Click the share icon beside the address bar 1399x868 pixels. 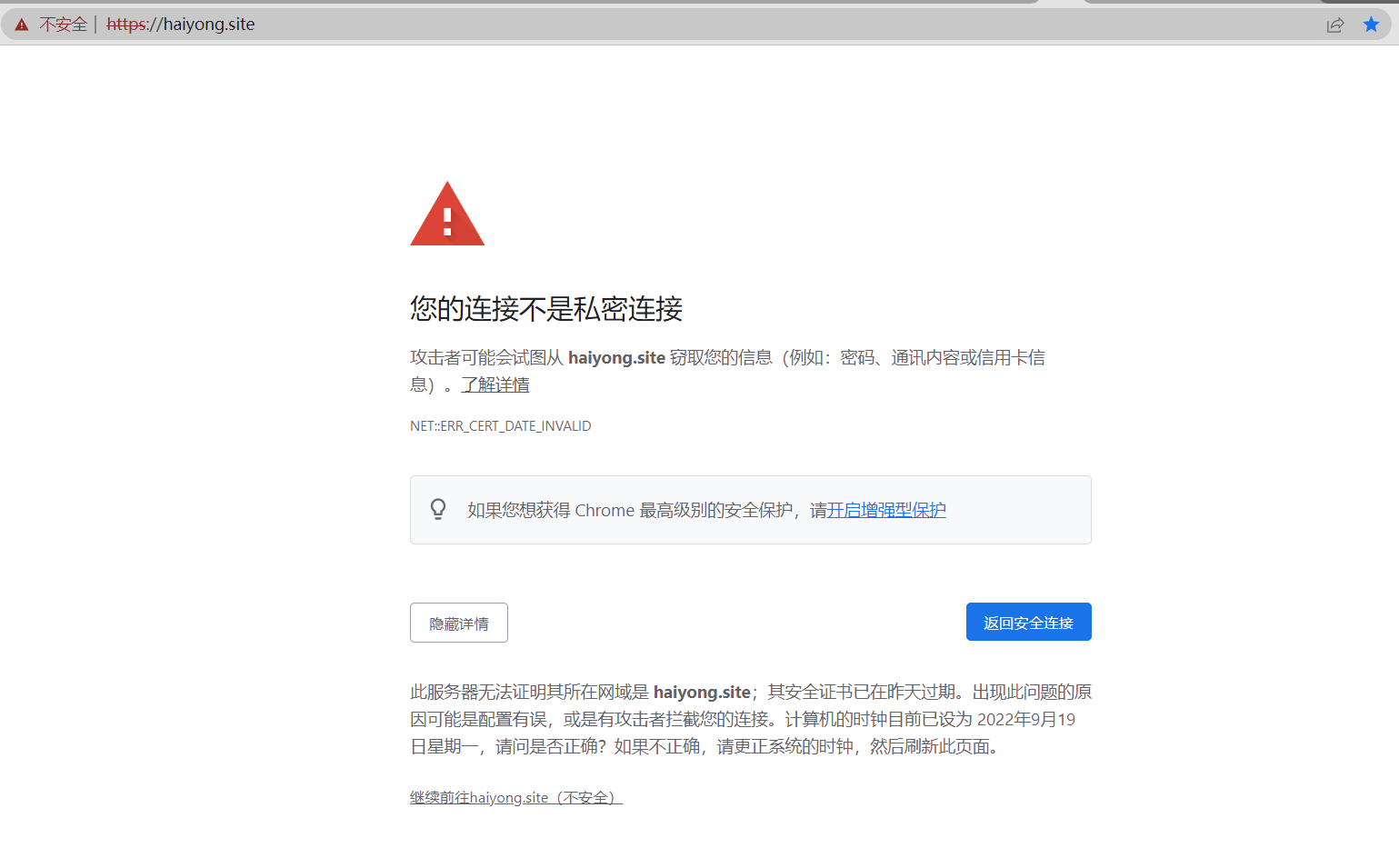(1334, 25)
